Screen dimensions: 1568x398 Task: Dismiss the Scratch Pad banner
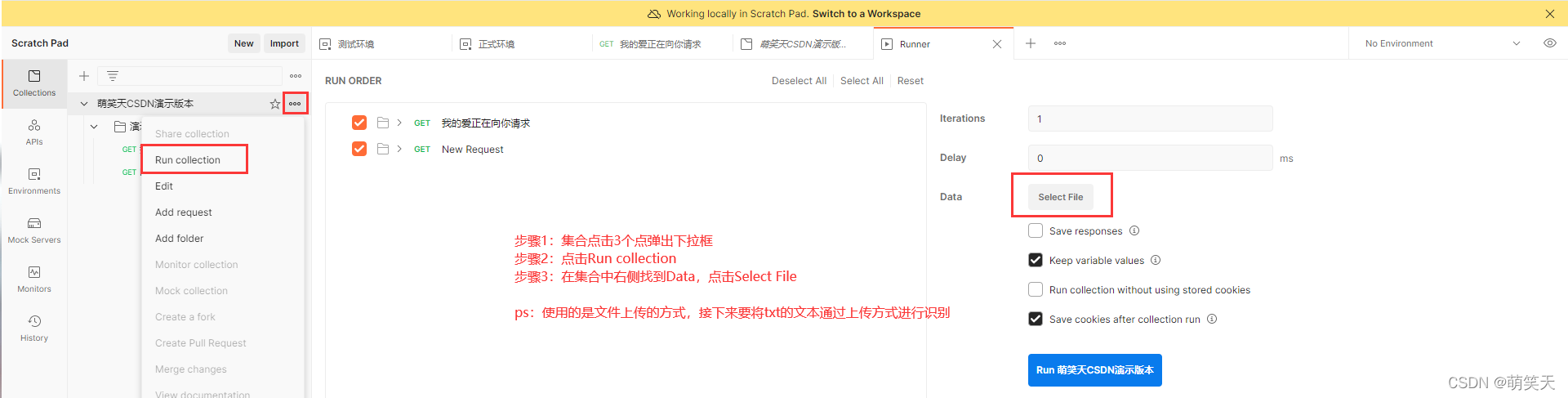(1550, 14)
